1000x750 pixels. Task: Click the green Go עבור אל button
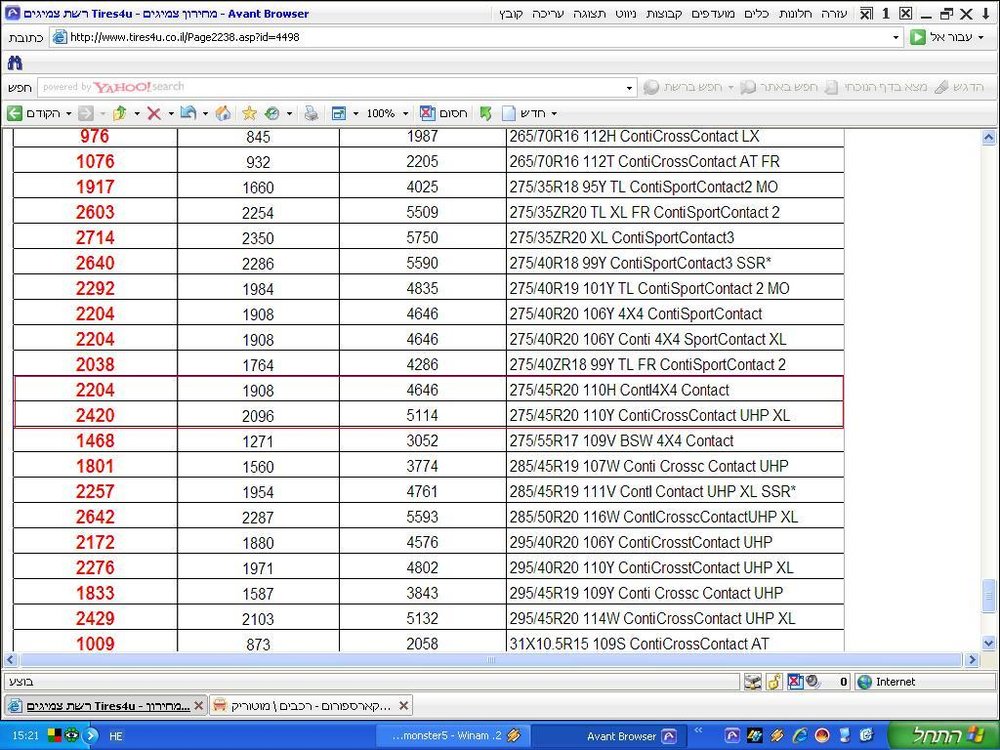918,37
